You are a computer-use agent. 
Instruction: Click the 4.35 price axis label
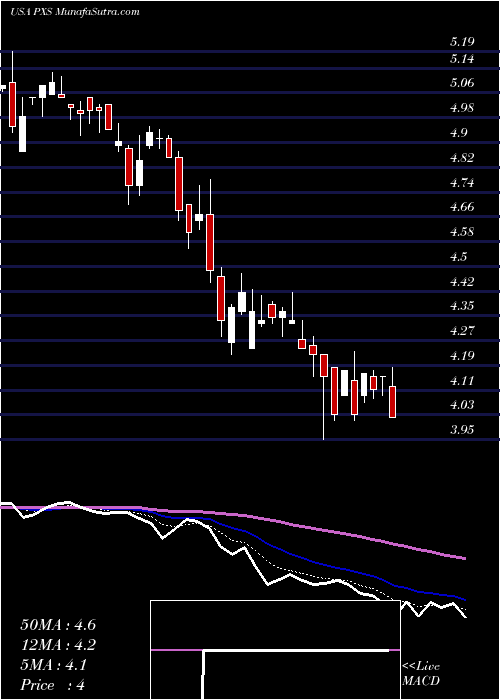click(462, 307)
